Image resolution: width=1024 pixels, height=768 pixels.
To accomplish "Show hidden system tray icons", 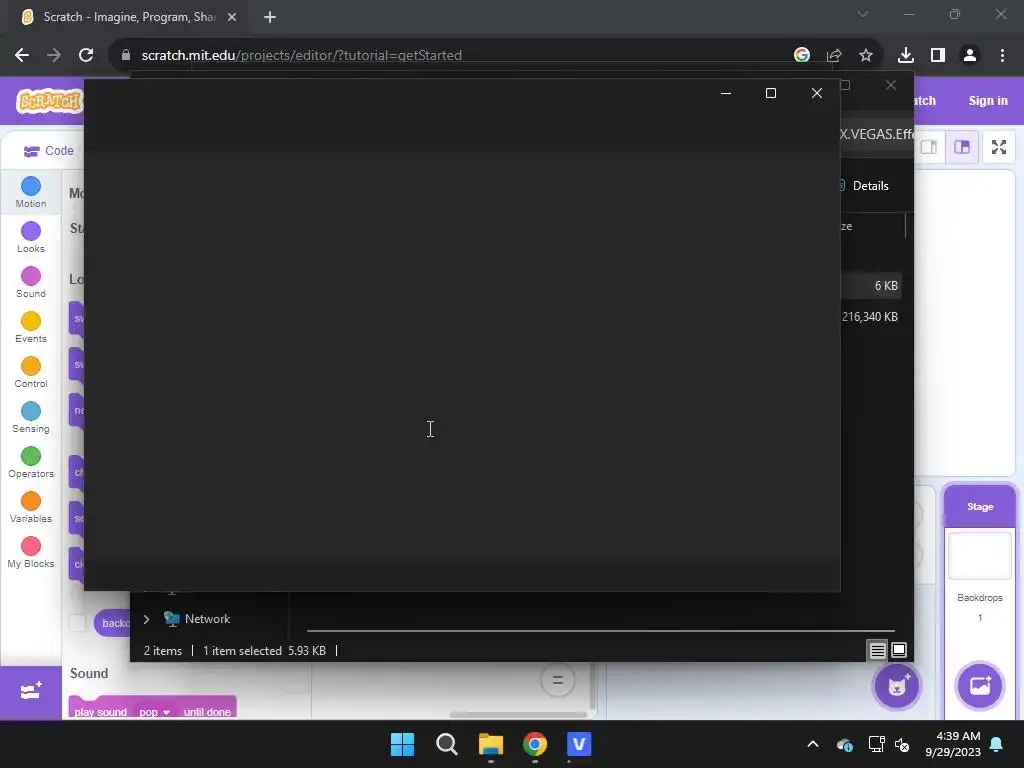I will point(813,744).
